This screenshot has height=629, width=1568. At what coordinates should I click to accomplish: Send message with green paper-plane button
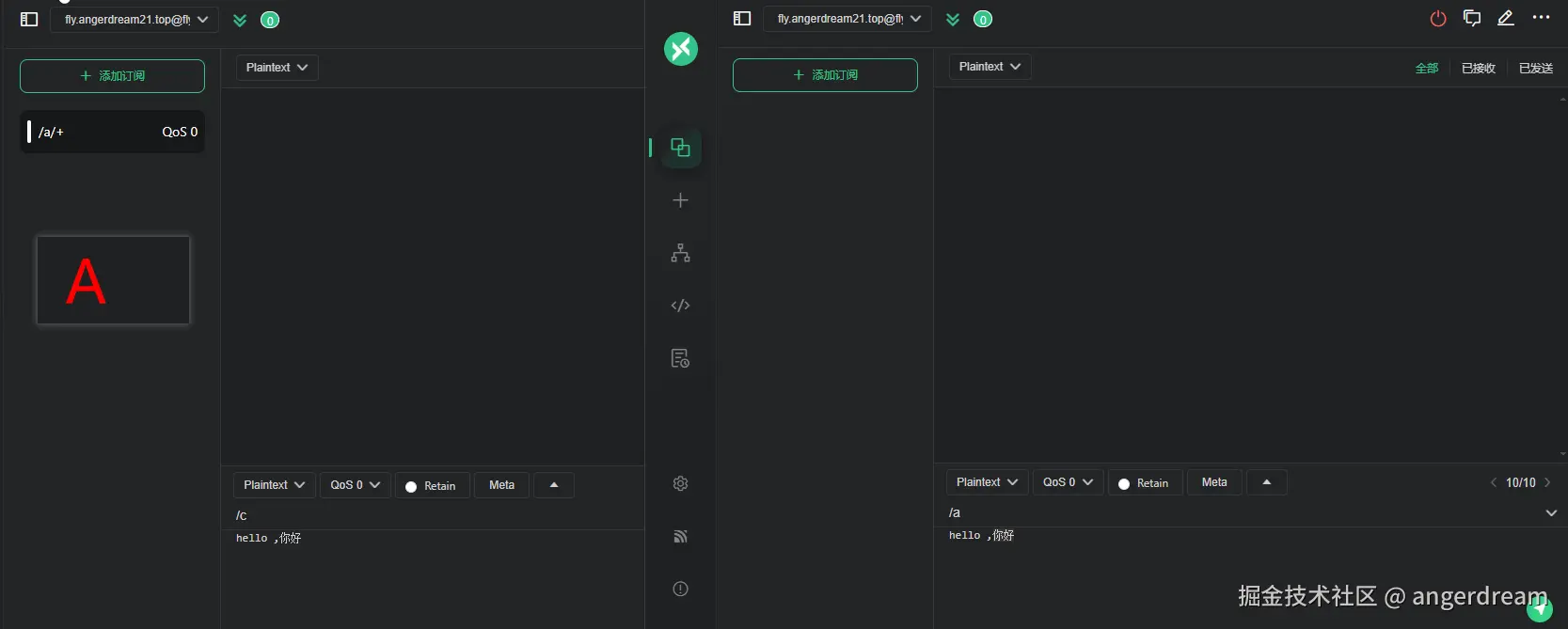coord(1540,609)
